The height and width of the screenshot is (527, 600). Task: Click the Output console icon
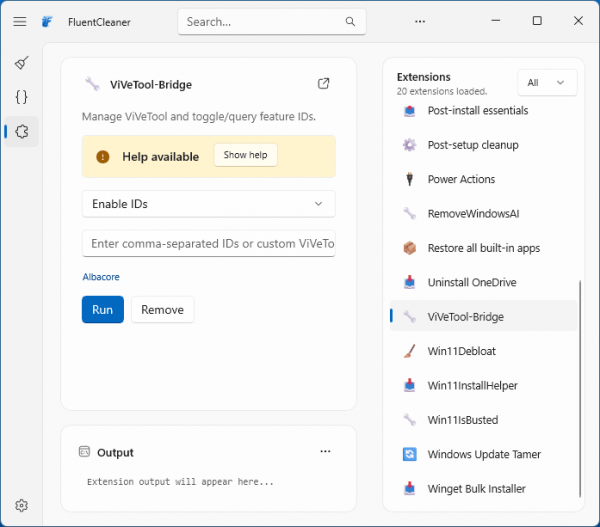coord(84,452)
